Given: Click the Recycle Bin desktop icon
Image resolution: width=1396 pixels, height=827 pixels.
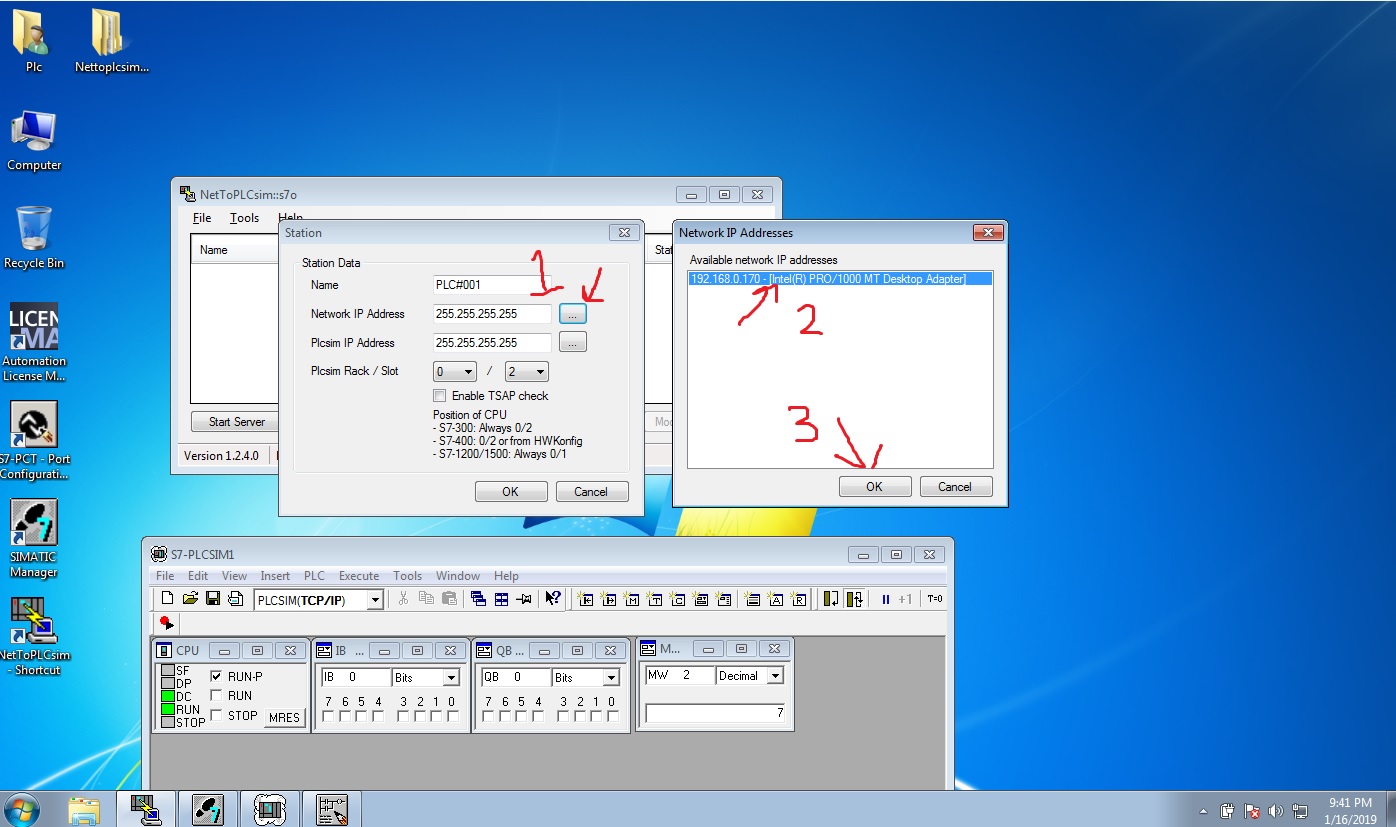Looking at the screenshot, I should pyautogui.click(x=34, y=237).
